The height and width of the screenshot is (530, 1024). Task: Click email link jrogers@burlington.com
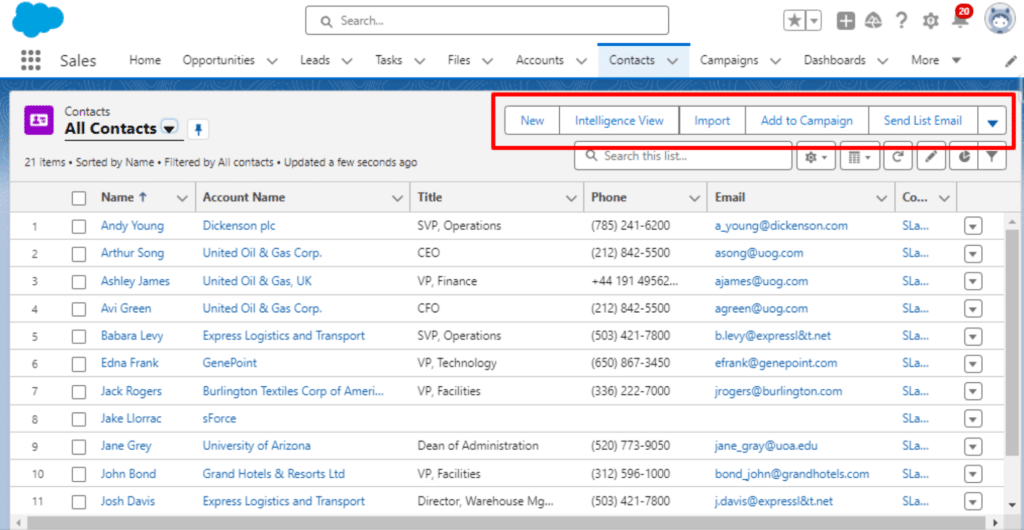point(778,391)
